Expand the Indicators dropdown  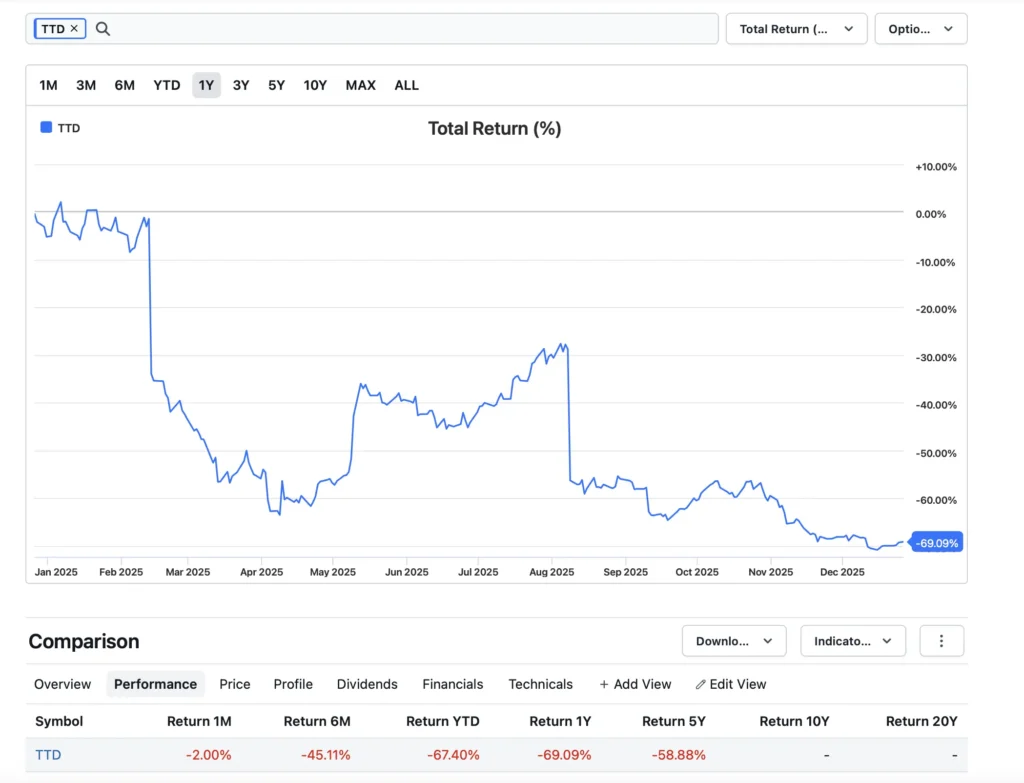click(x=852, y=641)
